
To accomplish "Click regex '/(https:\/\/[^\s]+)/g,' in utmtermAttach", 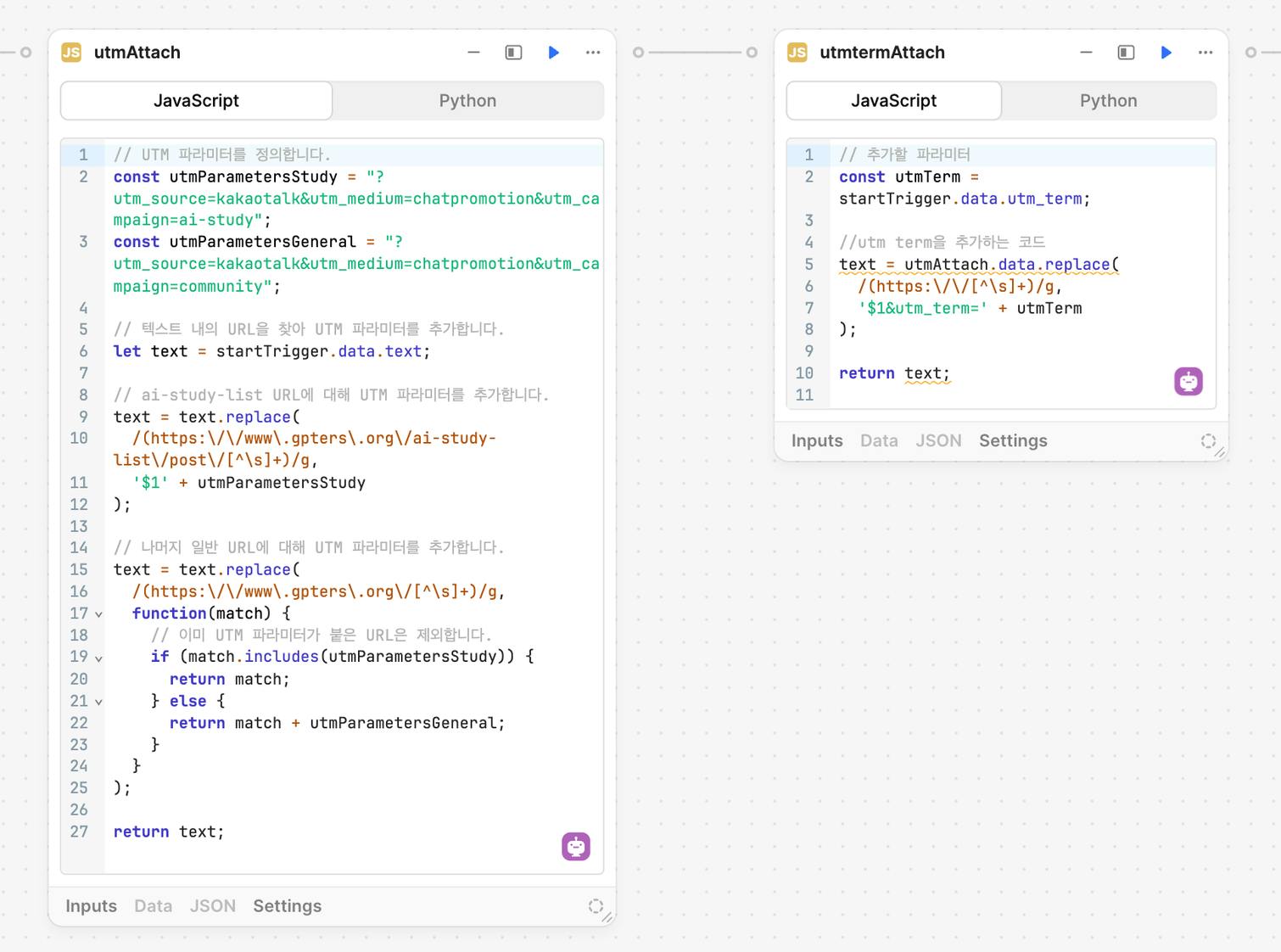I will (x=959, y=286).
